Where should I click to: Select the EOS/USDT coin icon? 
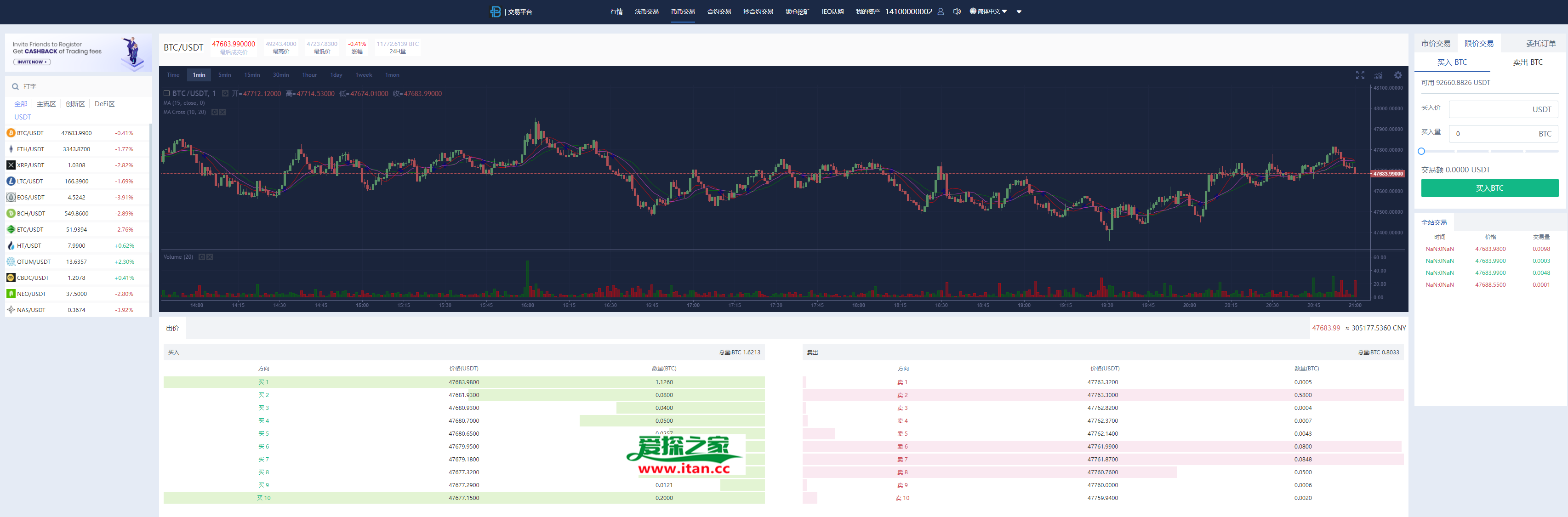(11, 197)
